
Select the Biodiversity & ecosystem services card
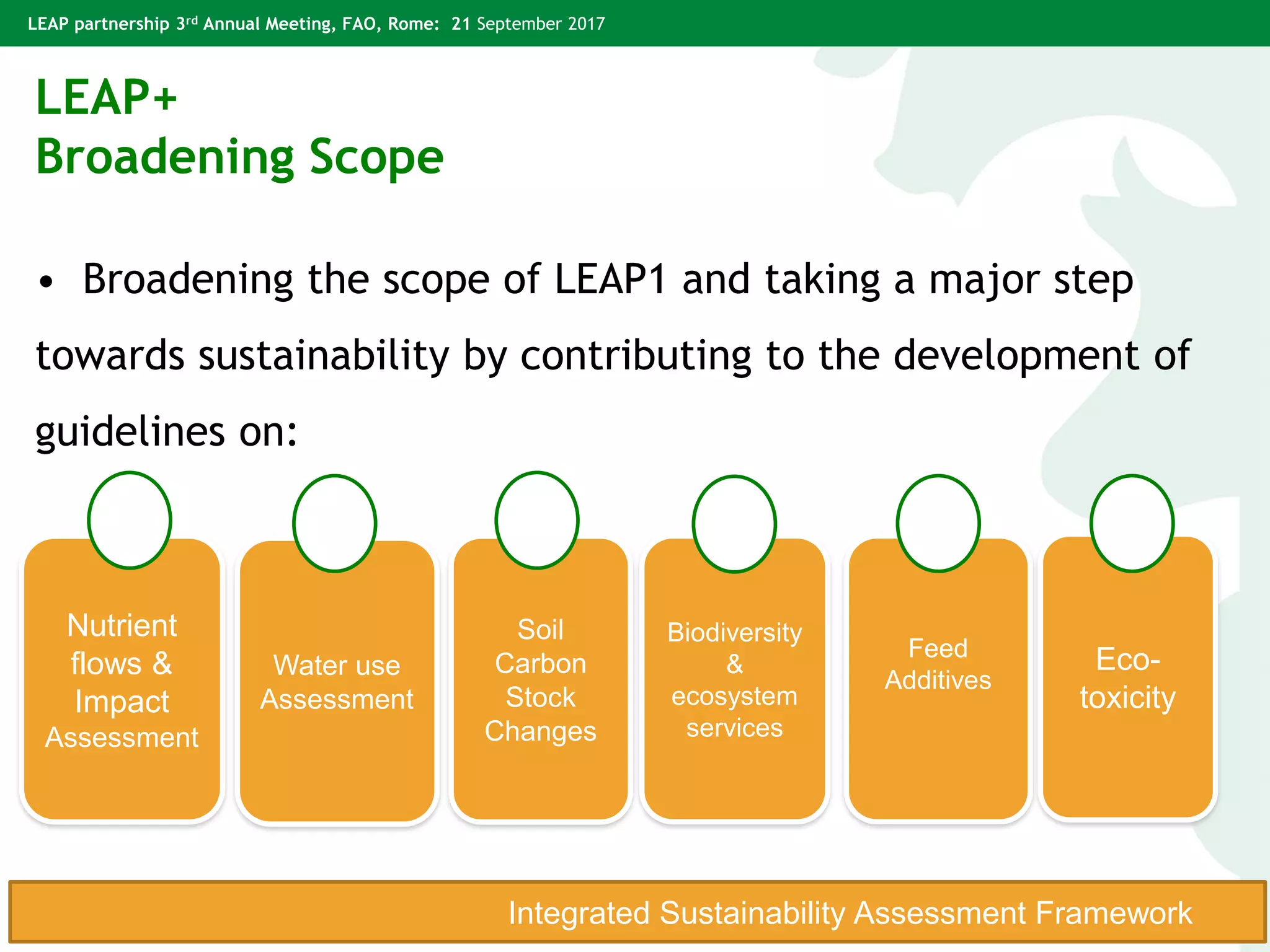734,681
